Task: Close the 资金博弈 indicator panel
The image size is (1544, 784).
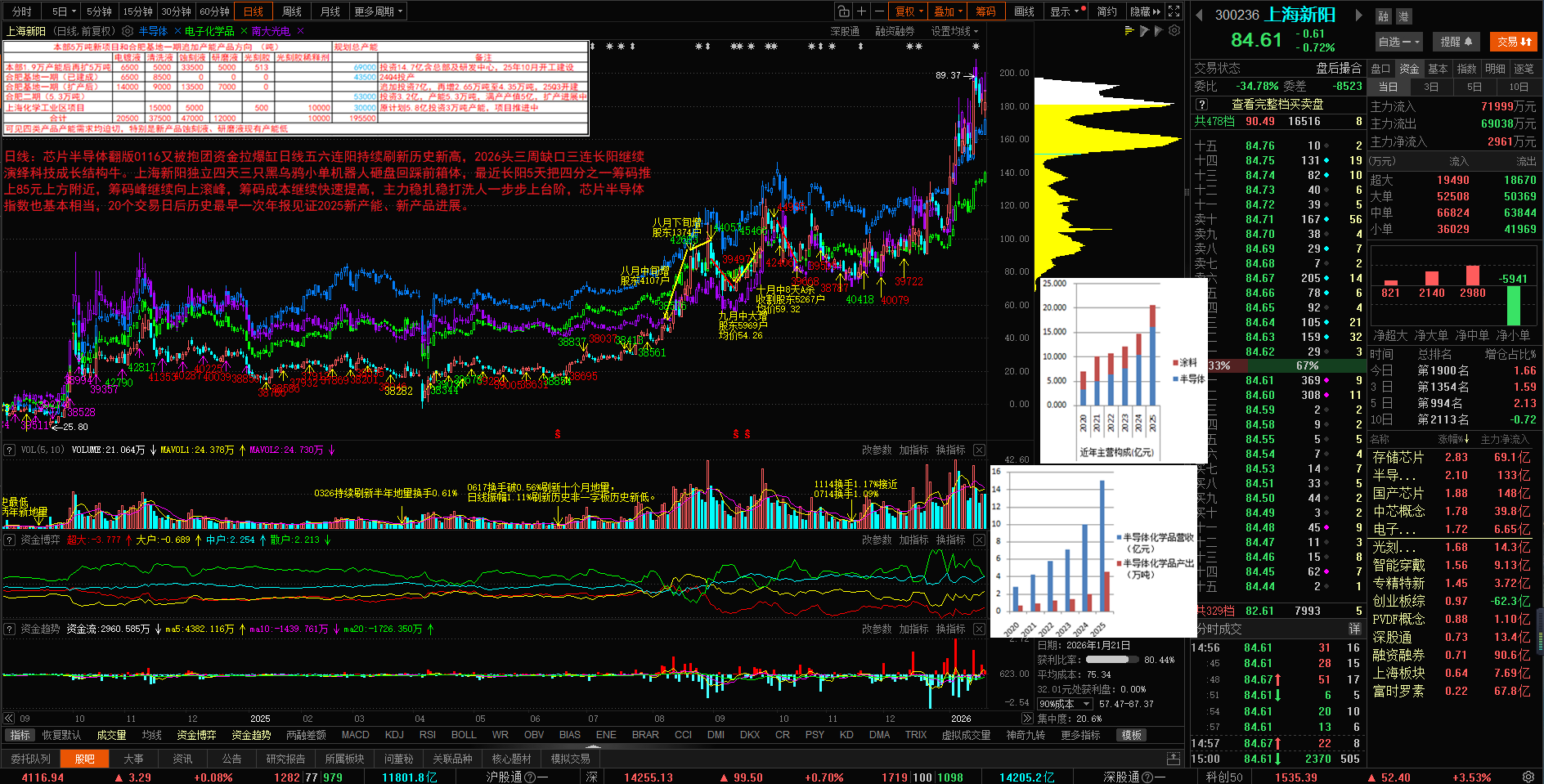Action: tap(979, 540)
